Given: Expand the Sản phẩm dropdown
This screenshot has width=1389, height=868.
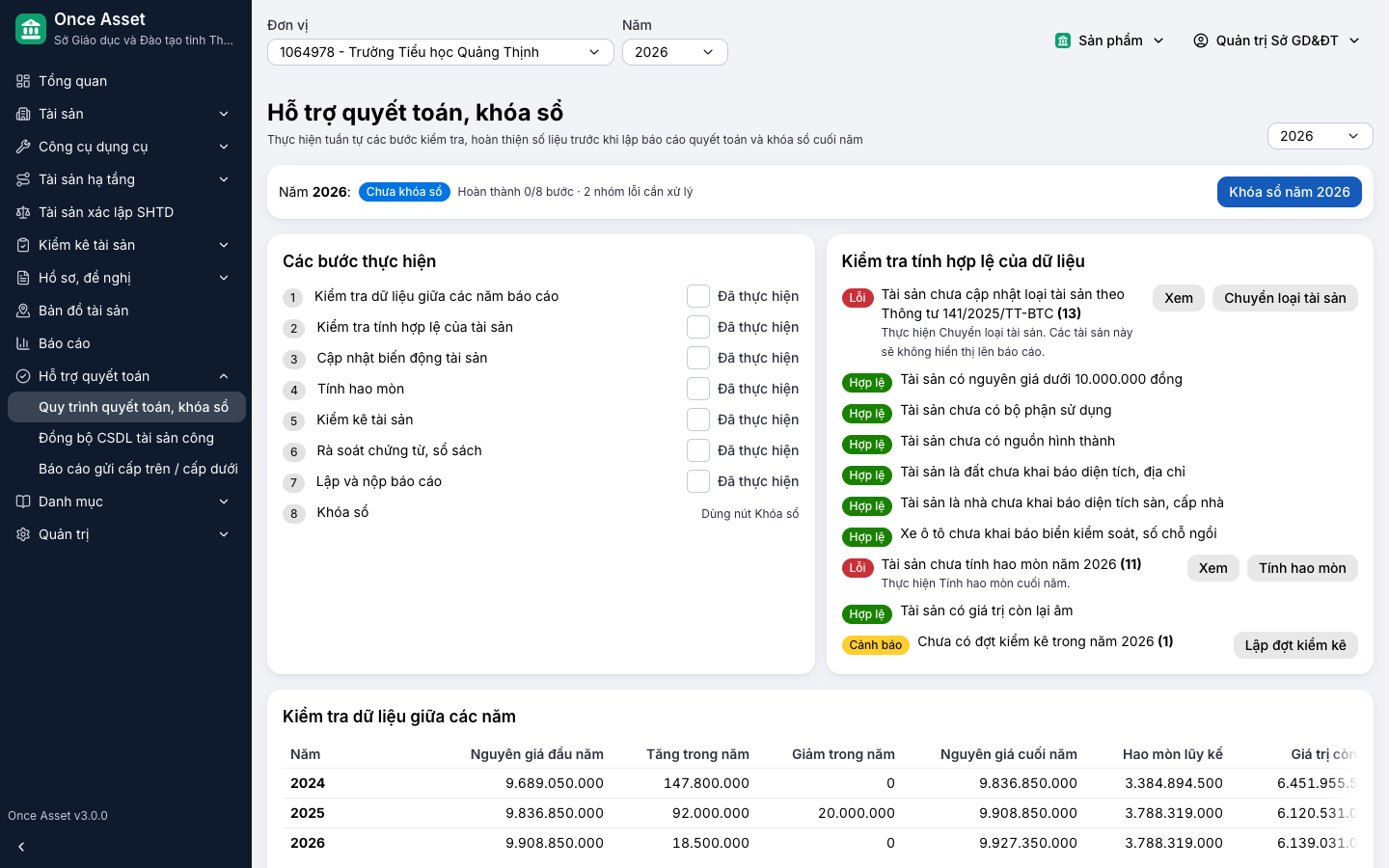Looking at the screenshot, I should [x=1110, y=41].
